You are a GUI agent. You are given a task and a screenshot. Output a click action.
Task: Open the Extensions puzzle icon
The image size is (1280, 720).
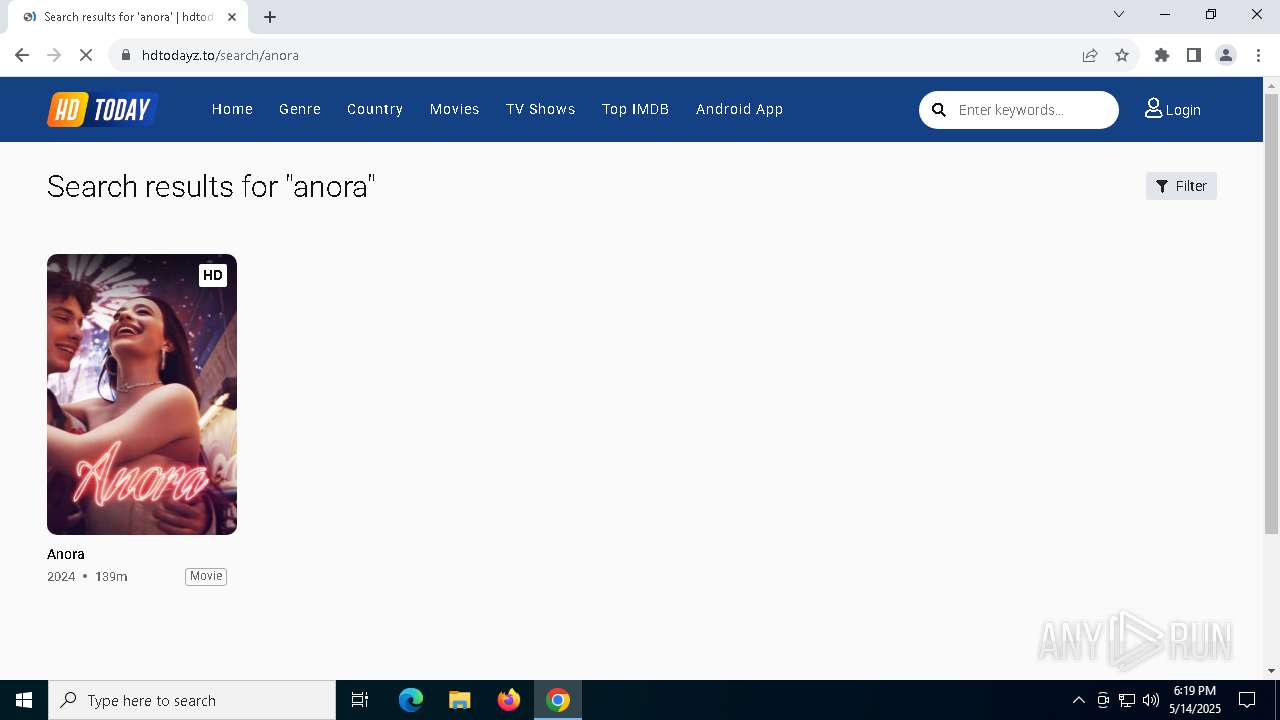pyautogui.click(x=1162, y=55)
